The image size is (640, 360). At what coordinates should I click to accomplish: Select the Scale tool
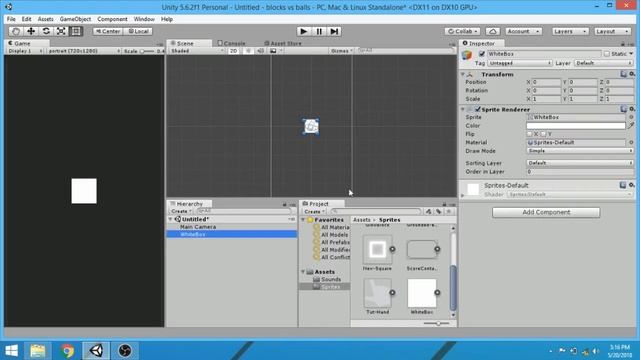coord(61,31)
